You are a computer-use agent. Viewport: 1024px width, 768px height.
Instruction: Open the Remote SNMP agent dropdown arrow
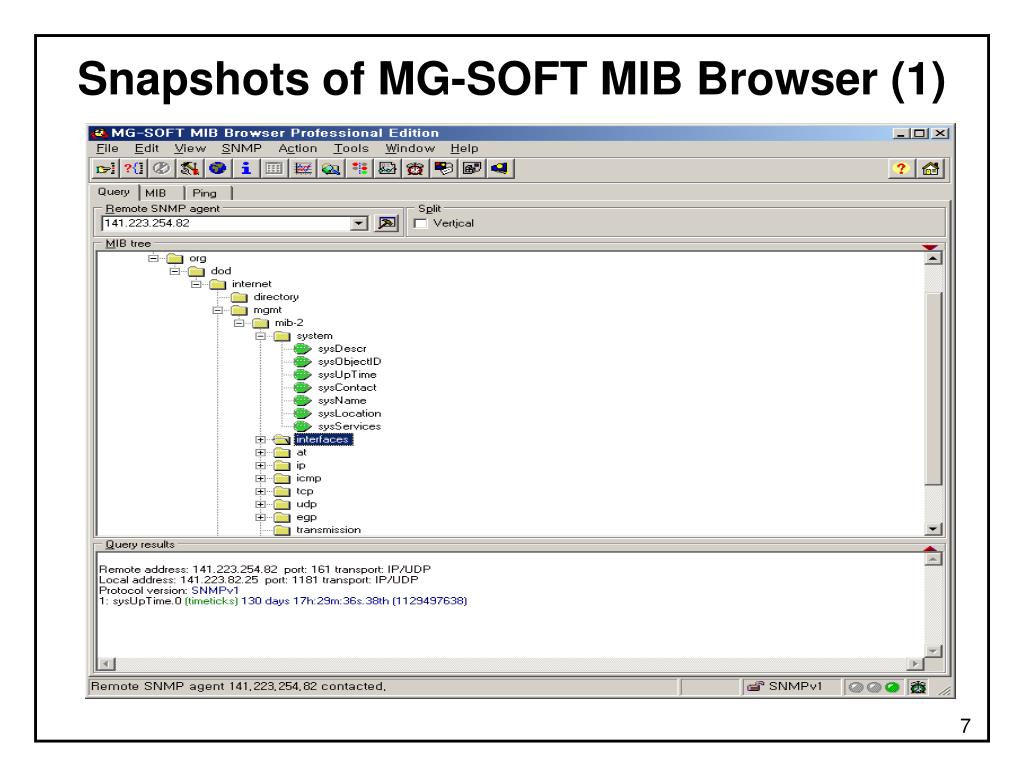click(359, 223)
